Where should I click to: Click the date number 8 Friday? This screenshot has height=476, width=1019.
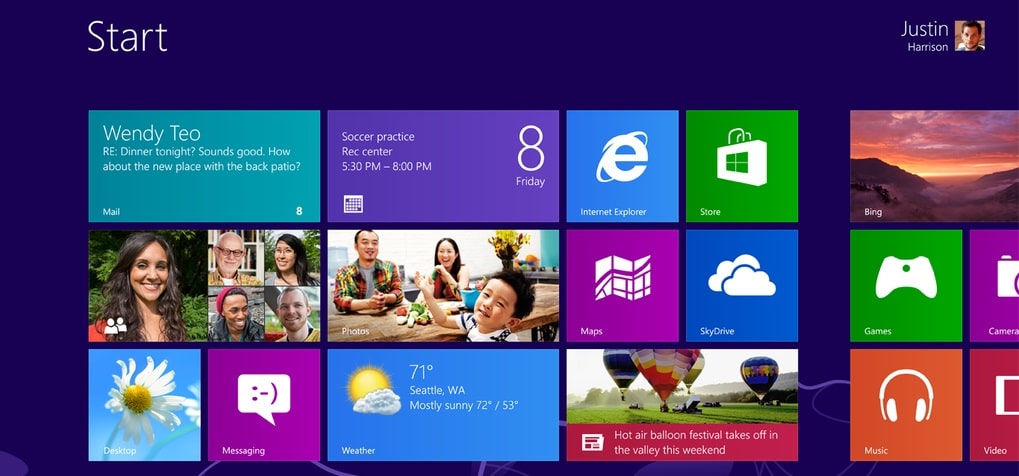coord(531,157)
